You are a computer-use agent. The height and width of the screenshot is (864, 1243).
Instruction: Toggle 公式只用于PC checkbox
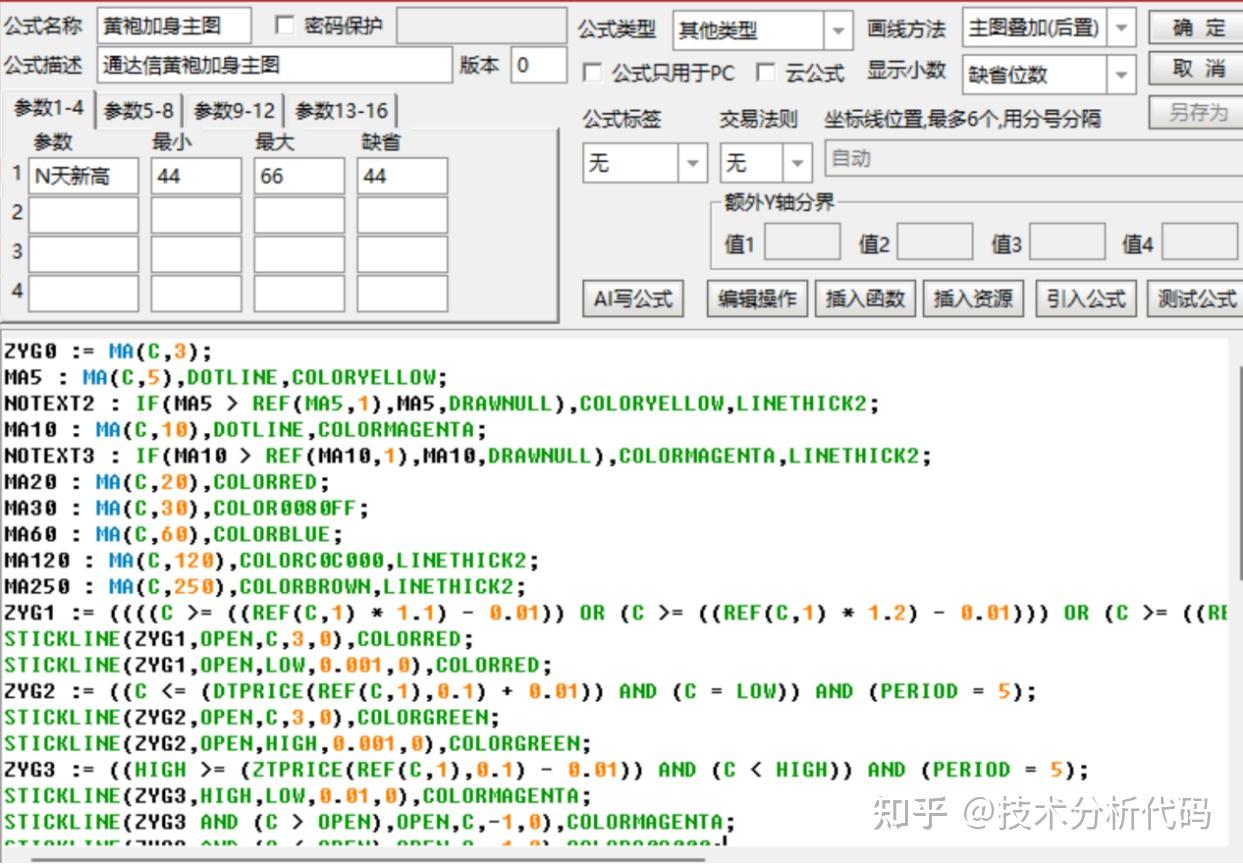pyautogui.click(x=592, y=72)
